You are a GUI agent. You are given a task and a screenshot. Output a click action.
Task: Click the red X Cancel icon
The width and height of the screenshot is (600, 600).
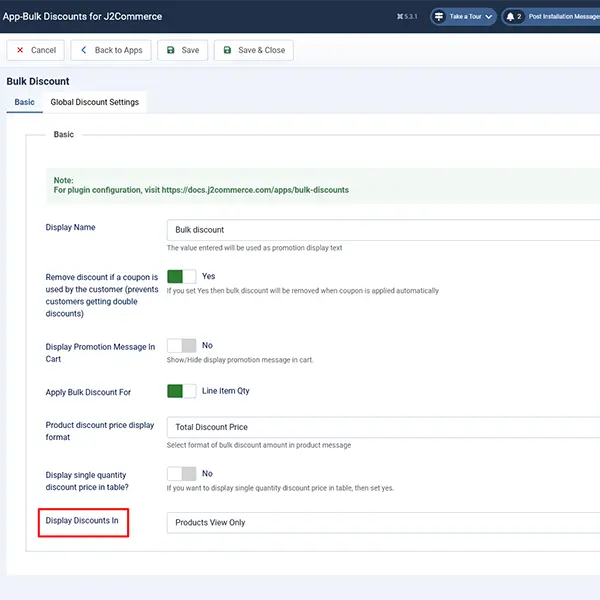click(x=20, y=50)
